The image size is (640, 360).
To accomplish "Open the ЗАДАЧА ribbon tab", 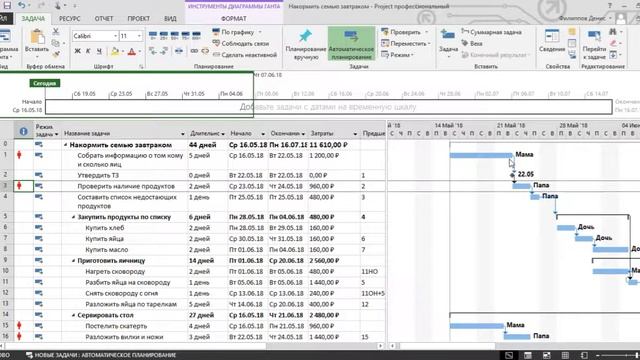I will (33, 19).
